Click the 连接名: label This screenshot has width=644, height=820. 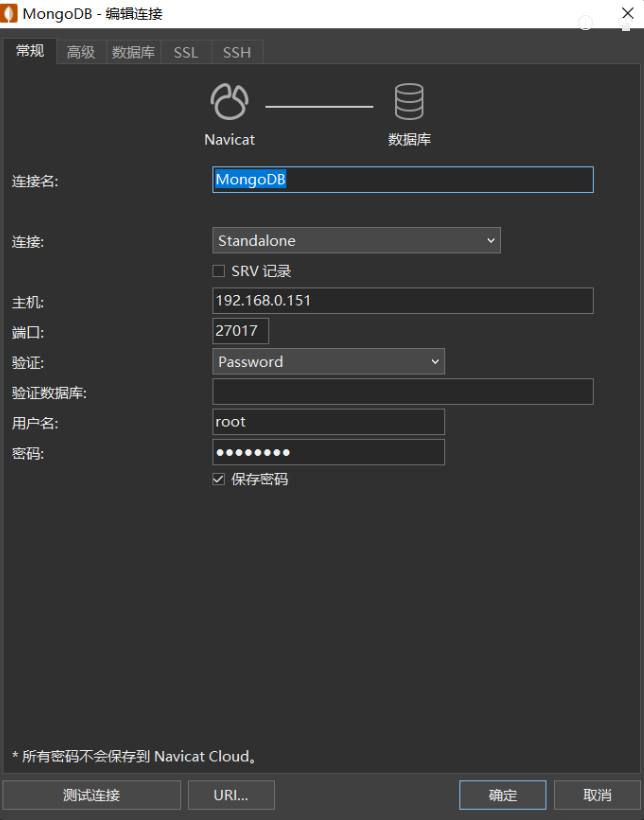pyautogui.click(x=35, y=181)
